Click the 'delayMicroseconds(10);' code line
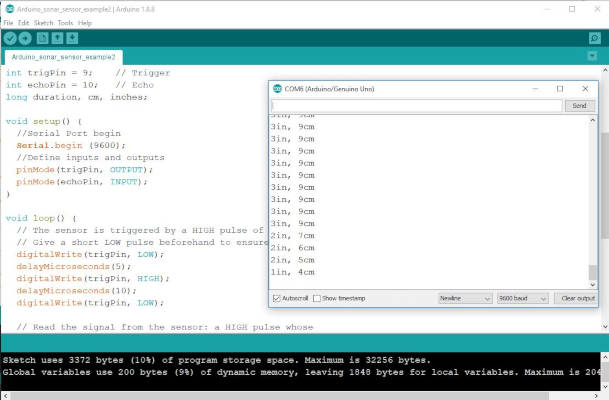This screenshot has width=609, height=400. click(77, 291)
